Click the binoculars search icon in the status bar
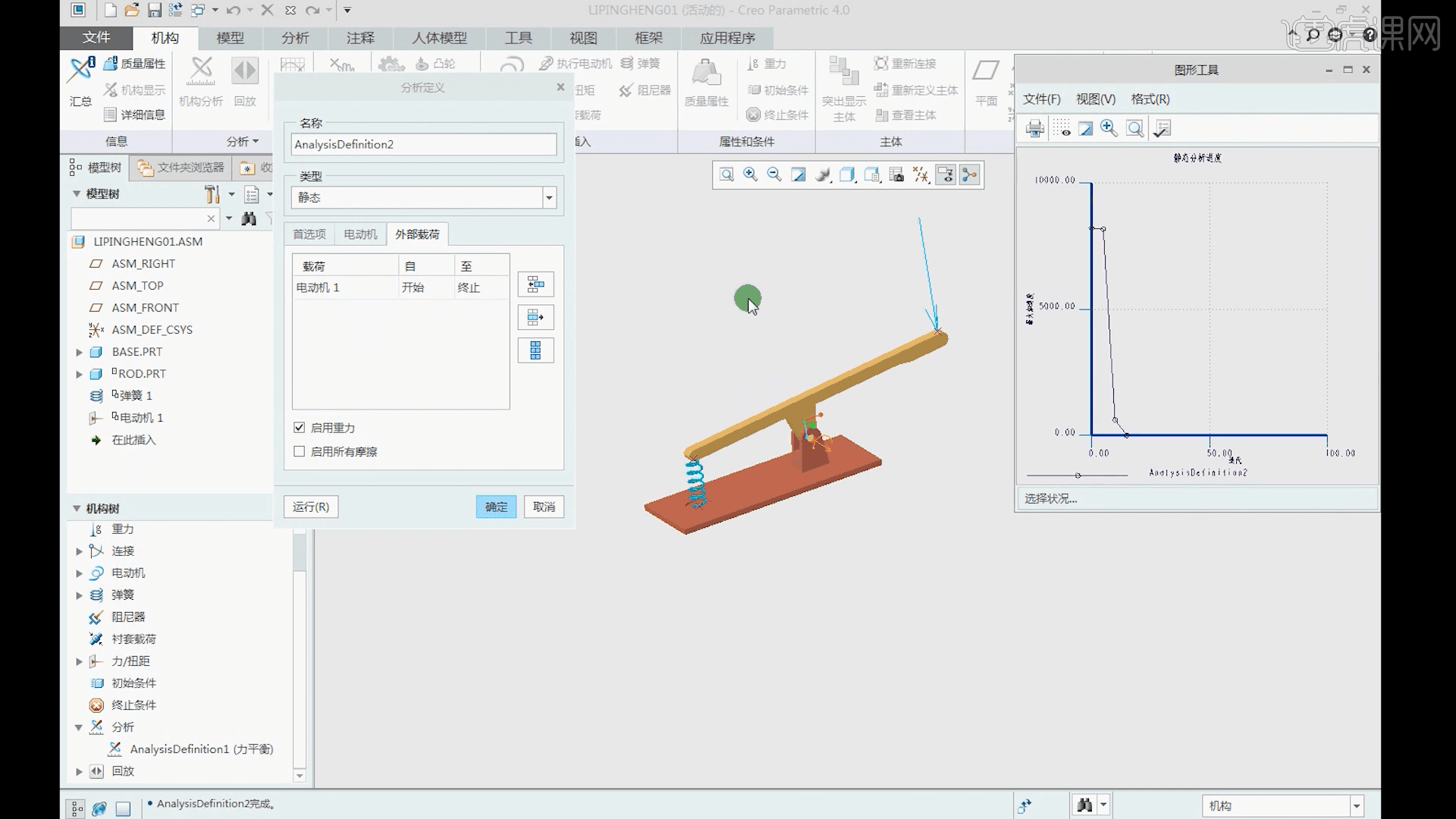1456x819 pixels. [x=1084, y=805]
